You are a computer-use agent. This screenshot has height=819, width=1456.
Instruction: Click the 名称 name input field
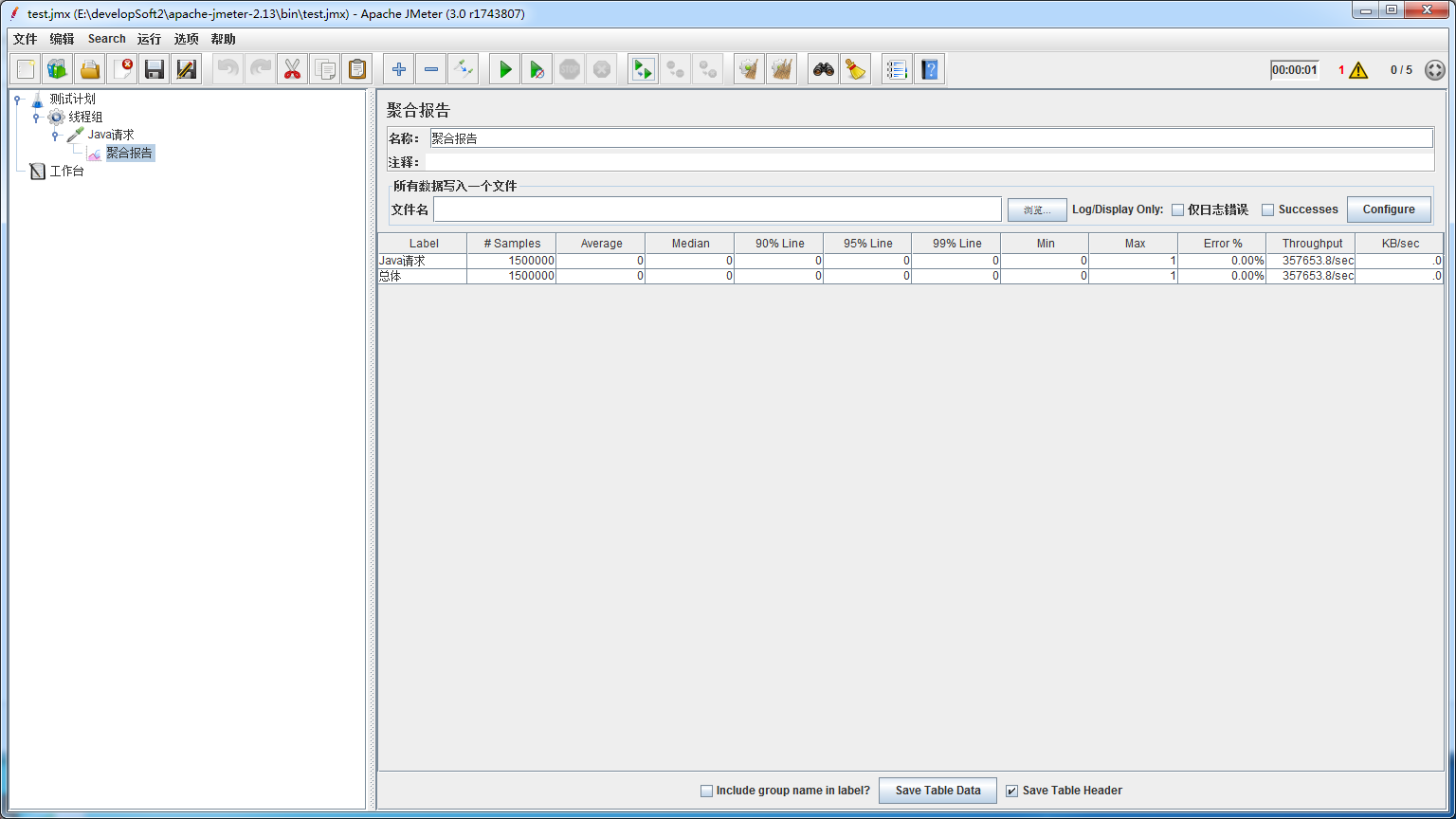click(931, 138)
